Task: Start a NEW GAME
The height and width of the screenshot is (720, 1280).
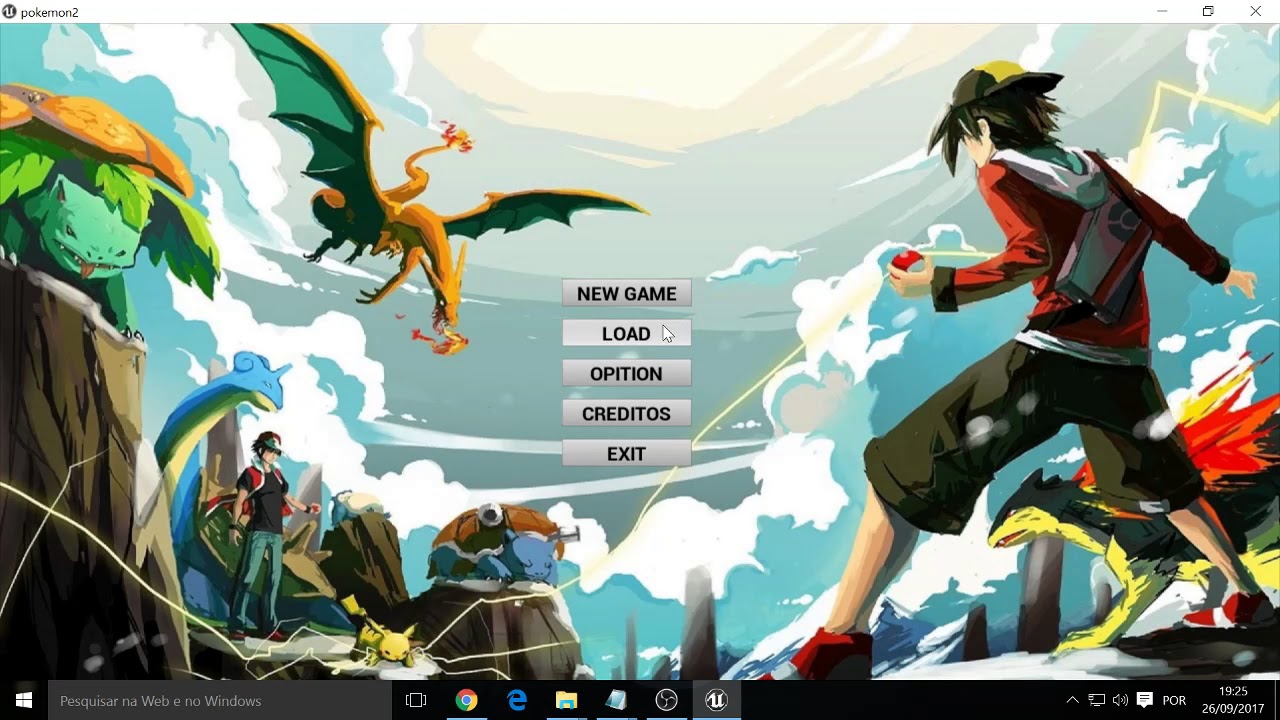Action: (x=627, y=292)
